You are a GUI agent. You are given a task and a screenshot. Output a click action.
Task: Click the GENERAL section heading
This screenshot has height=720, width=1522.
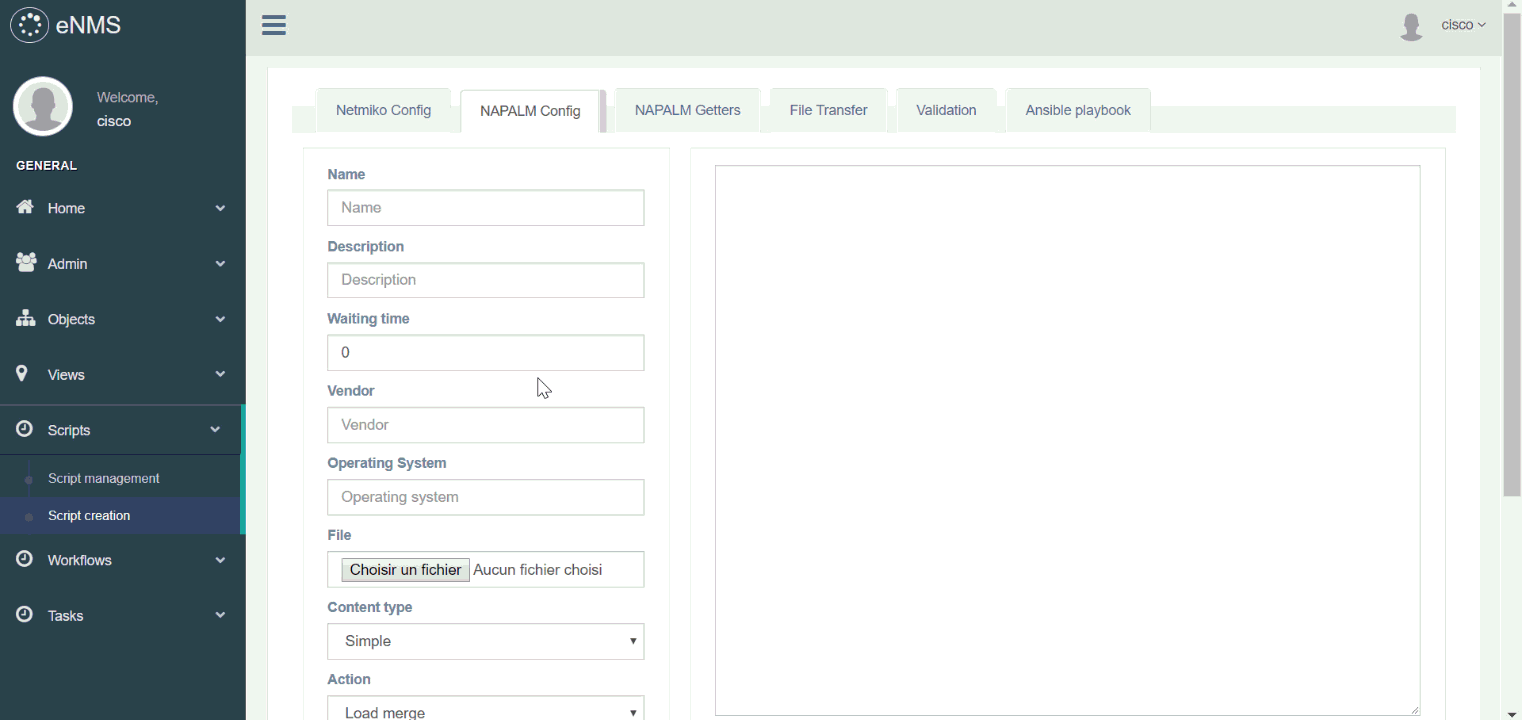[46, 165]
